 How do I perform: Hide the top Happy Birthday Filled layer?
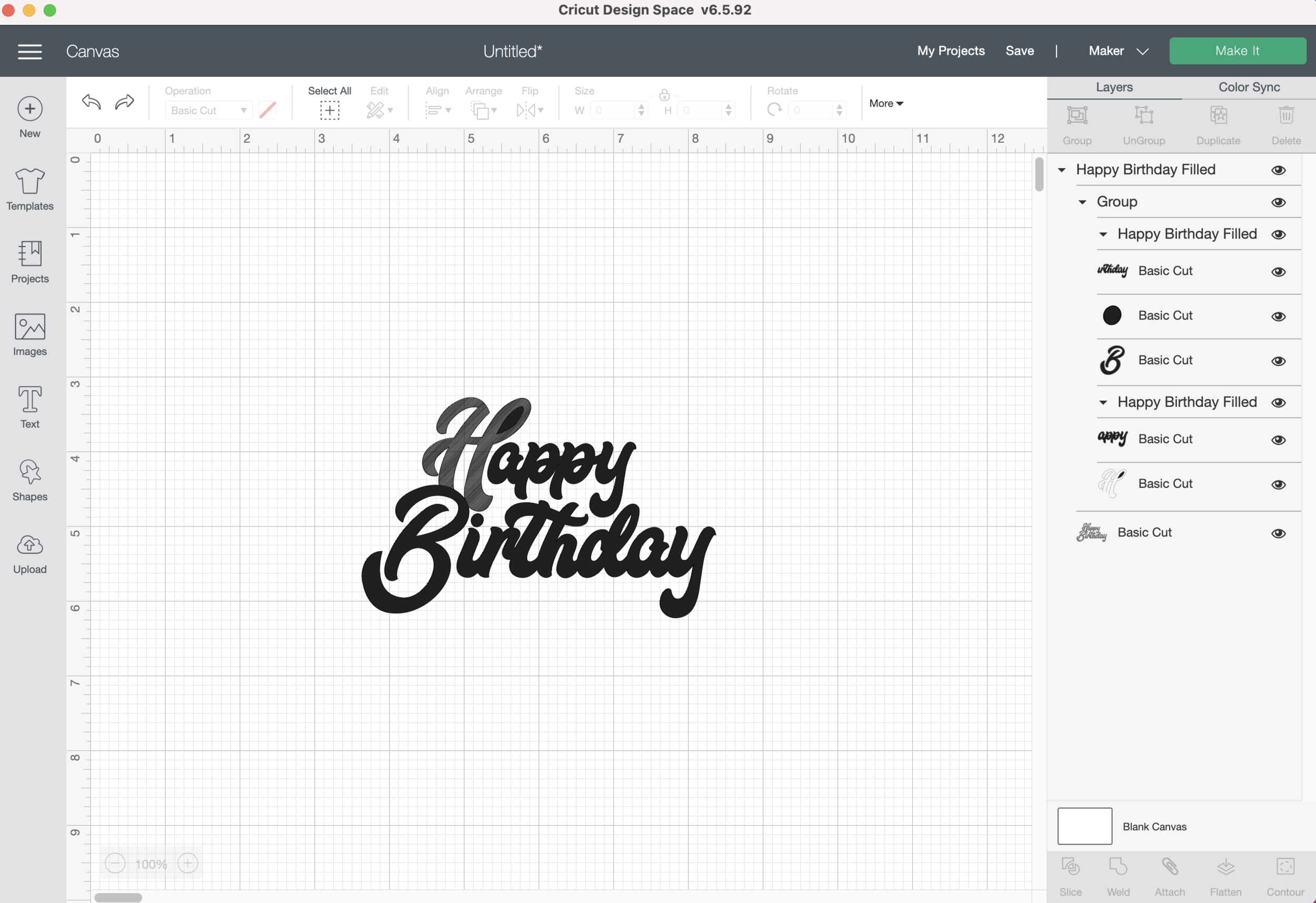pyautogui.click(x=1278, y=170)
